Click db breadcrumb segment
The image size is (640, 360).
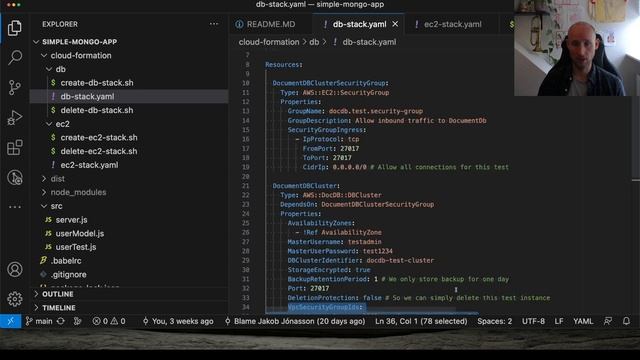[314, 42]
